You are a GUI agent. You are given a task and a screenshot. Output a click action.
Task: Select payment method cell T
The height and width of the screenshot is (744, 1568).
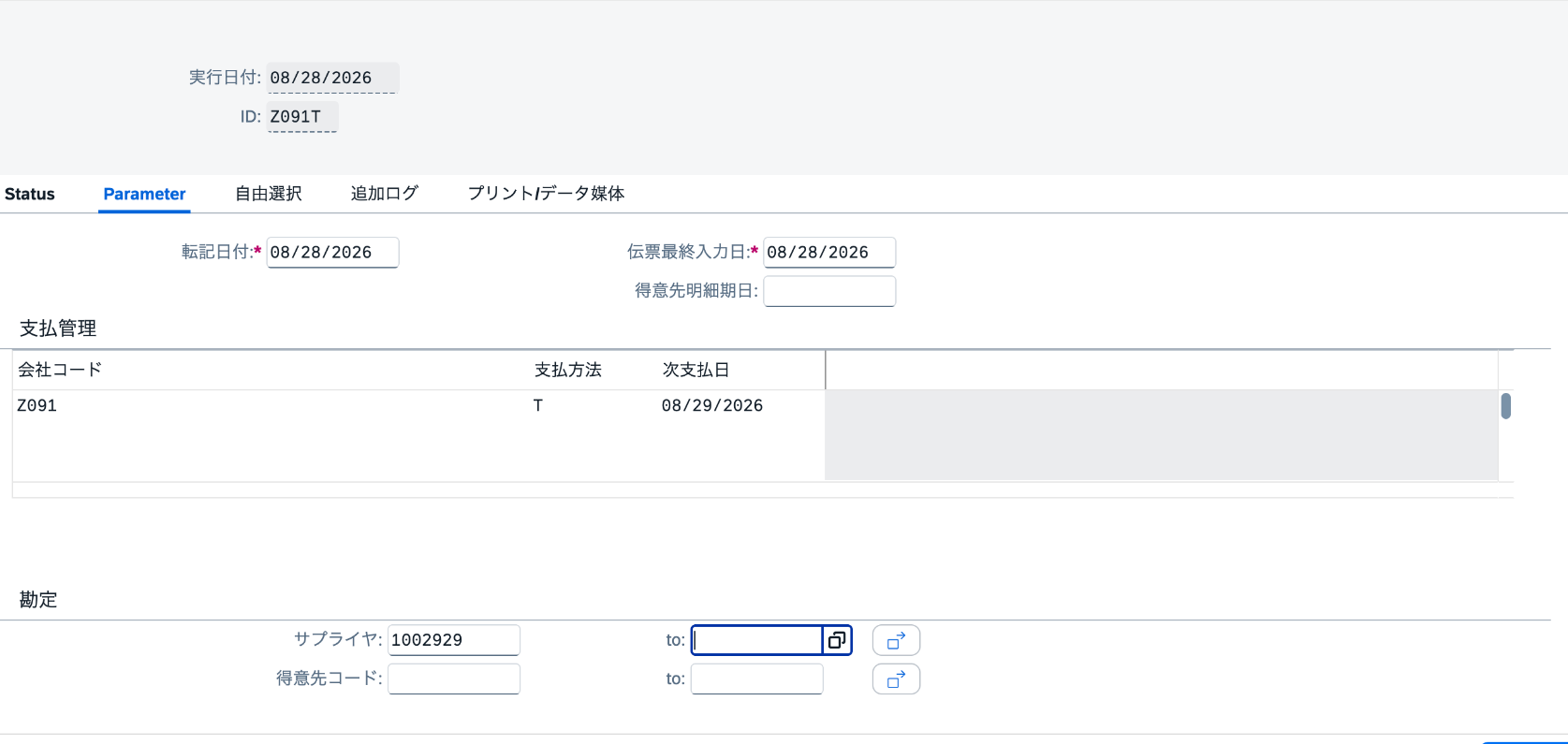click(x=593, y=405)
